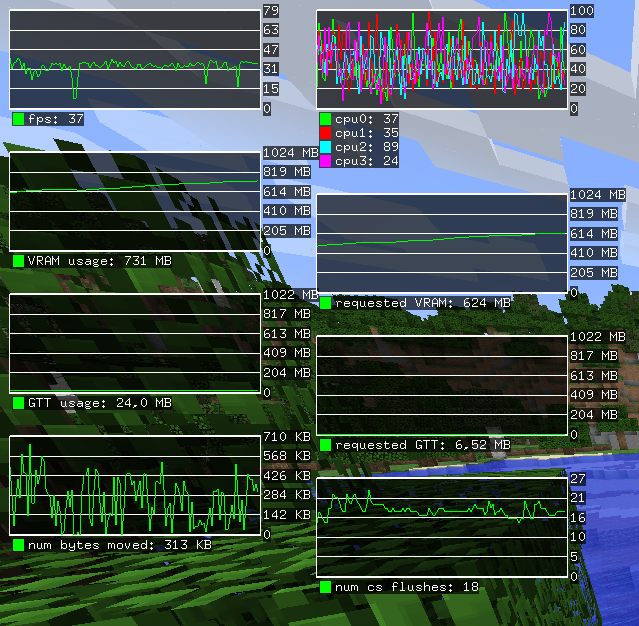This screenshot has height=626, width=639.
Task: Click the num cs flushes graph
Action: [x=441, y=527]
